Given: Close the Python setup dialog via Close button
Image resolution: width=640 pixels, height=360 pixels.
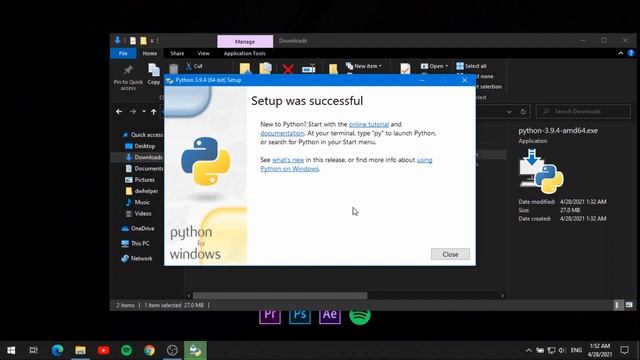Looking at the screenshot, I should pos(450,254).
